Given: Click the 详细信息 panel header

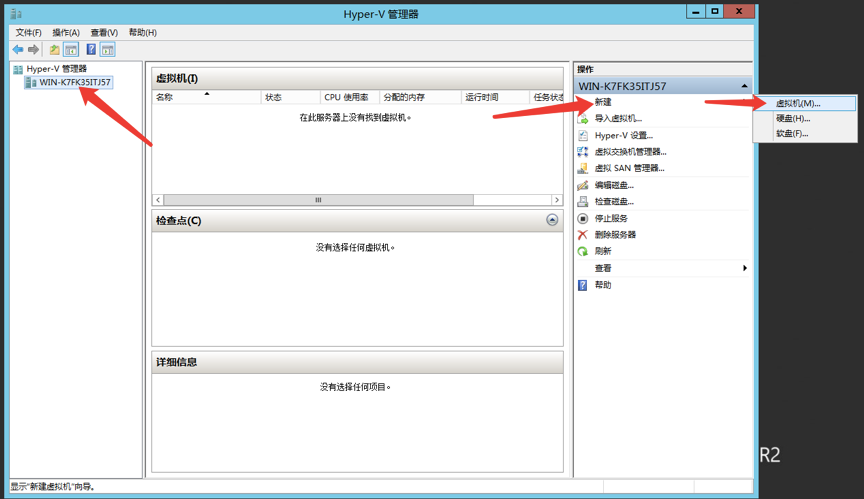Looking at the screenshot, I should [357, 362].
